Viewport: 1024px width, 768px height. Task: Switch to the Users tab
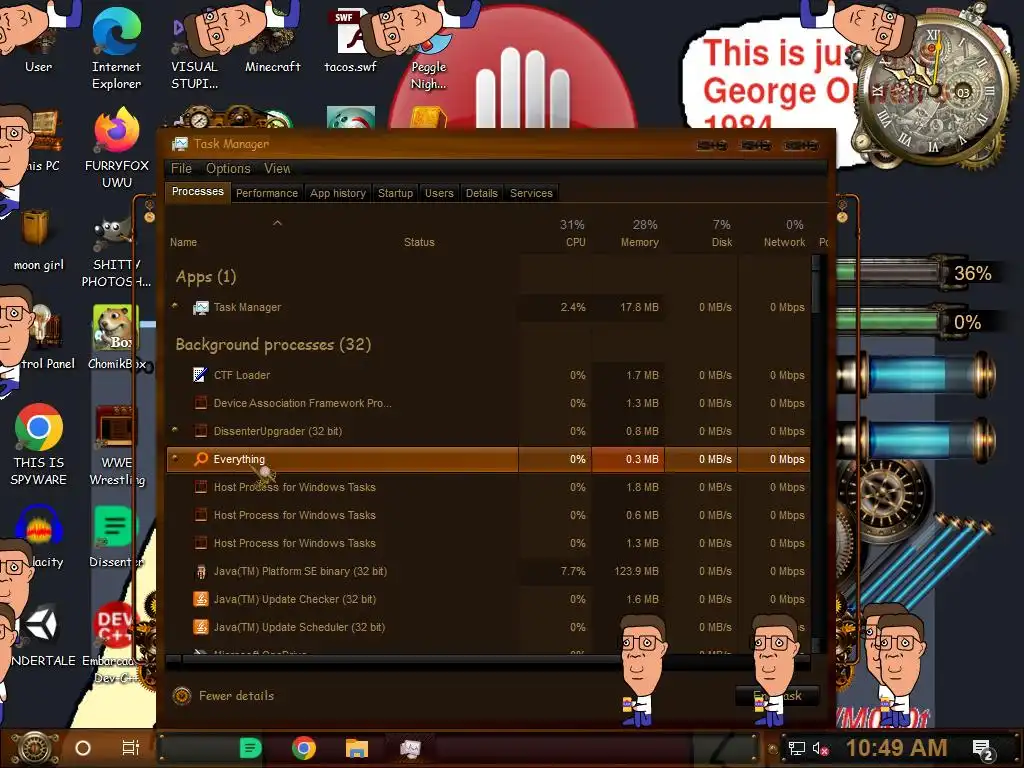click(x=439, y=193)
